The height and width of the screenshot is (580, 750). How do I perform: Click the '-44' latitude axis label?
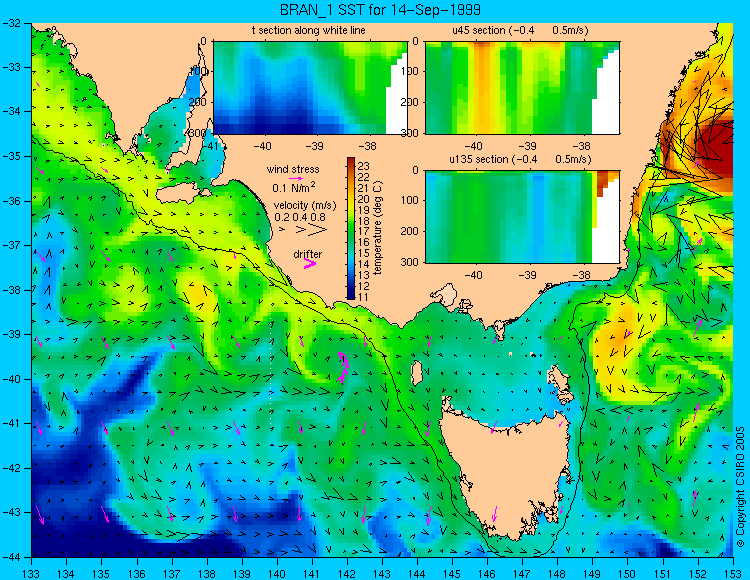(x=11, y=557)
